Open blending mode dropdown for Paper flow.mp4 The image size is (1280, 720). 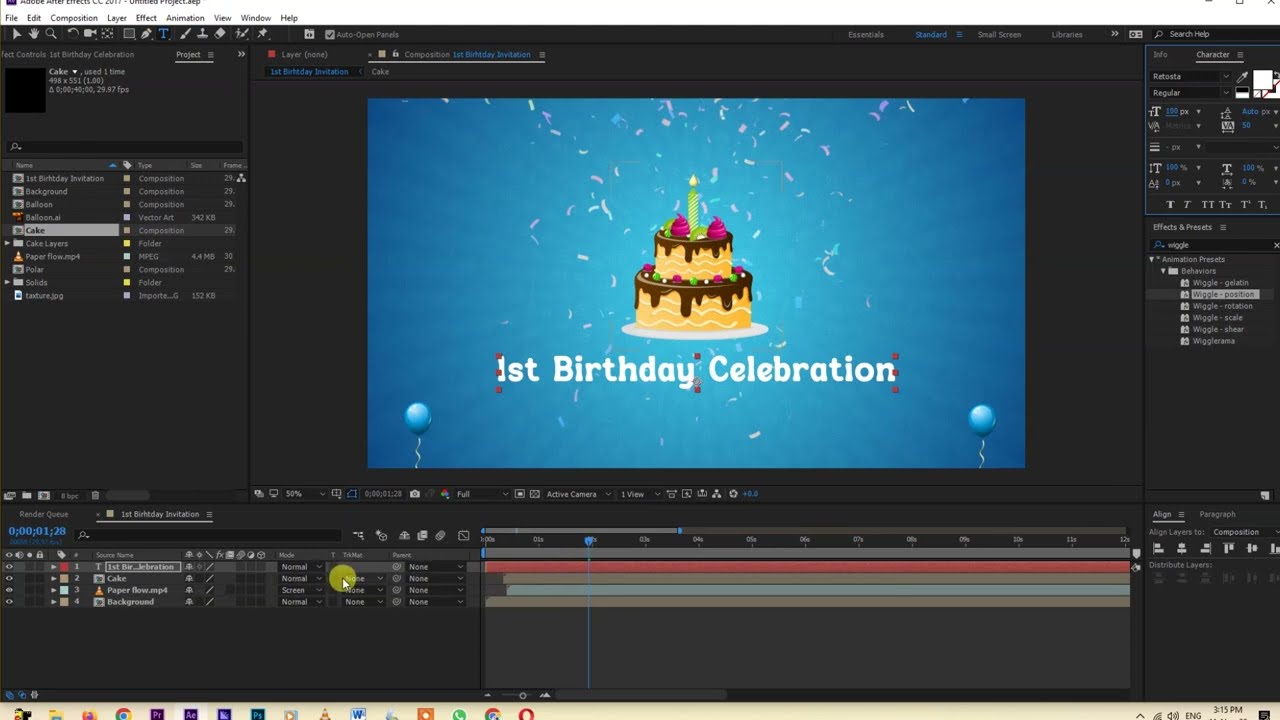[301, 590]
